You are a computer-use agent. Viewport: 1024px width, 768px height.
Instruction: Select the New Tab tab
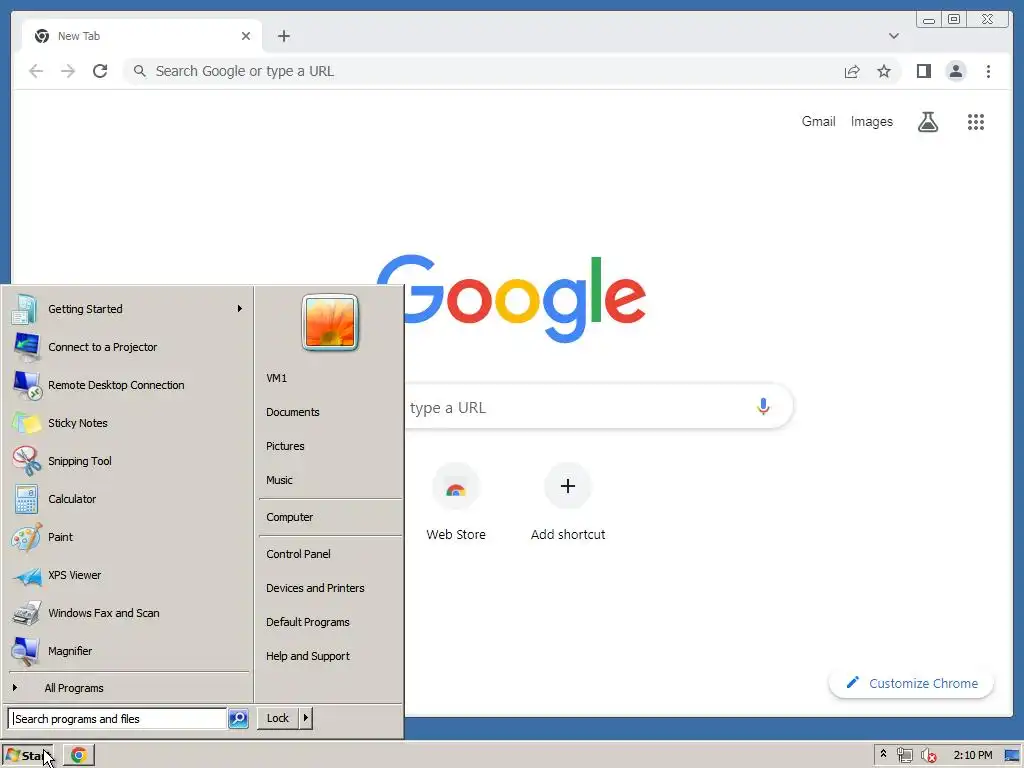[142, 36]
